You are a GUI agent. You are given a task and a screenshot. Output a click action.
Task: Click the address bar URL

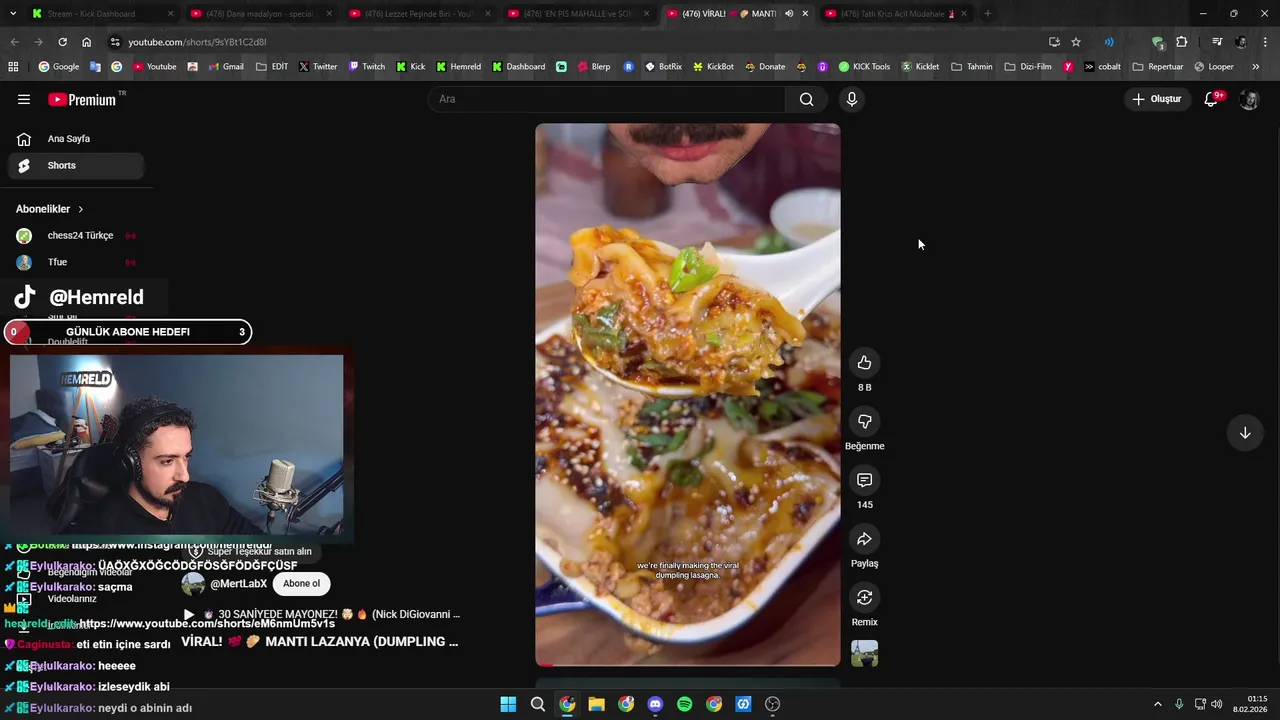197,42
